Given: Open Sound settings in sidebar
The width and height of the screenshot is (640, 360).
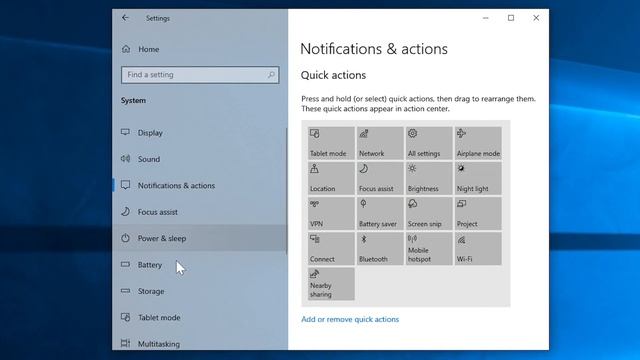Looking at the screenshot, I should 199,159.
